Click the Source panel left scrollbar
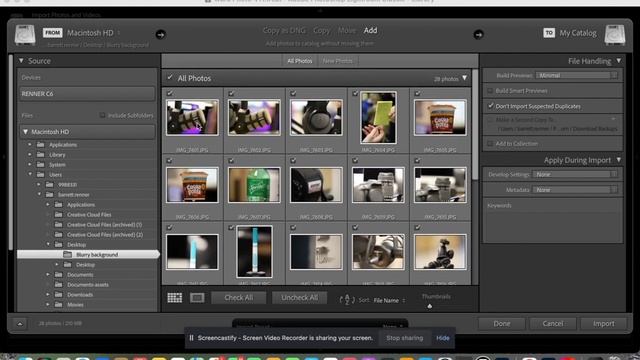Screen dimensions: 640x360 pyautogui.click(x=11, y=153)
